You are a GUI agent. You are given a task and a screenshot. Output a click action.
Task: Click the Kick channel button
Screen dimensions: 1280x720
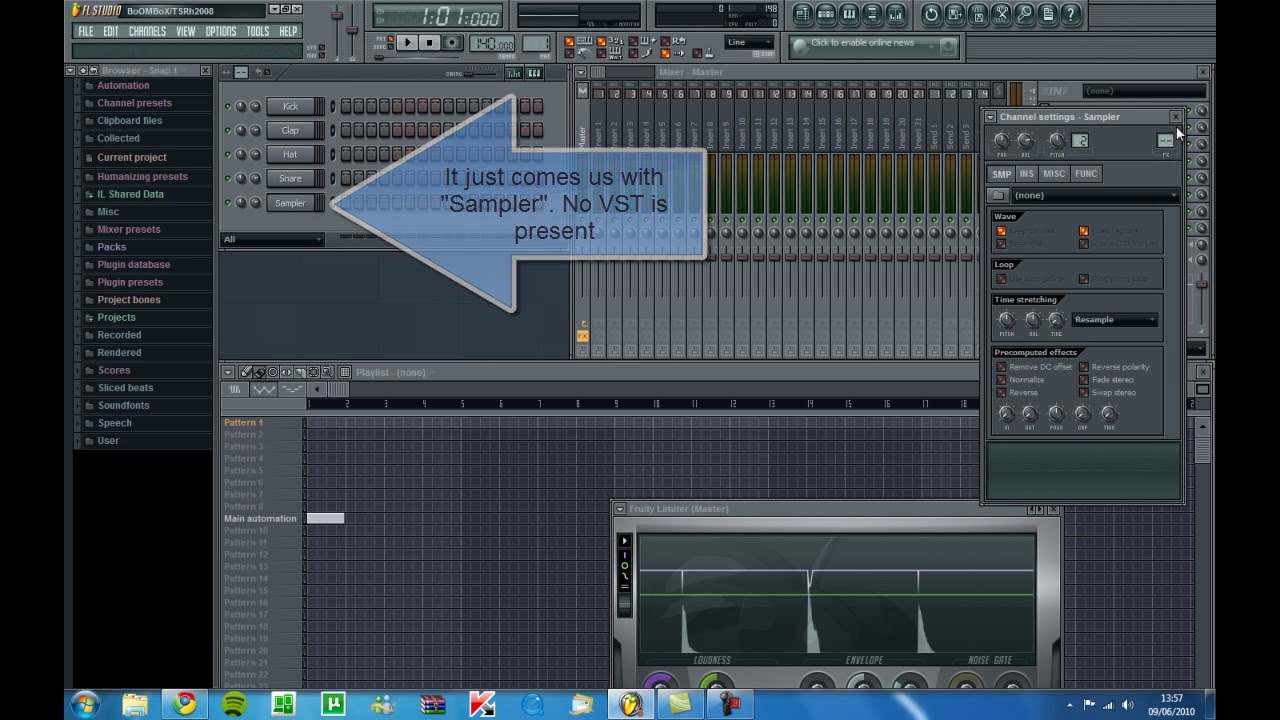point(290,106)
